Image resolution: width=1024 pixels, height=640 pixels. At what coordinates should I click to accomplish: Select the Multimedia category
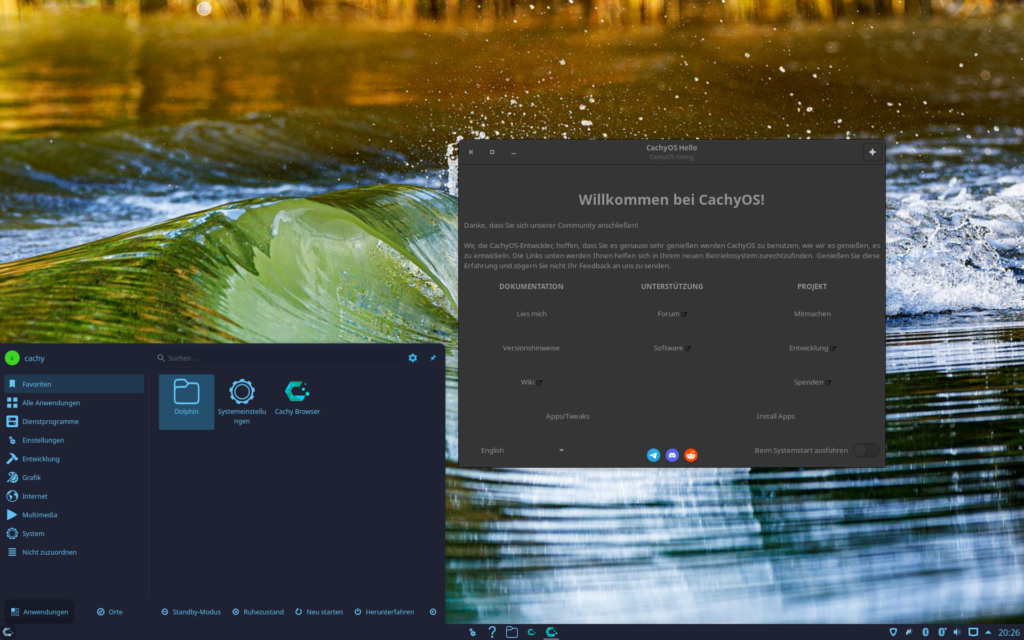pos(74,515)
